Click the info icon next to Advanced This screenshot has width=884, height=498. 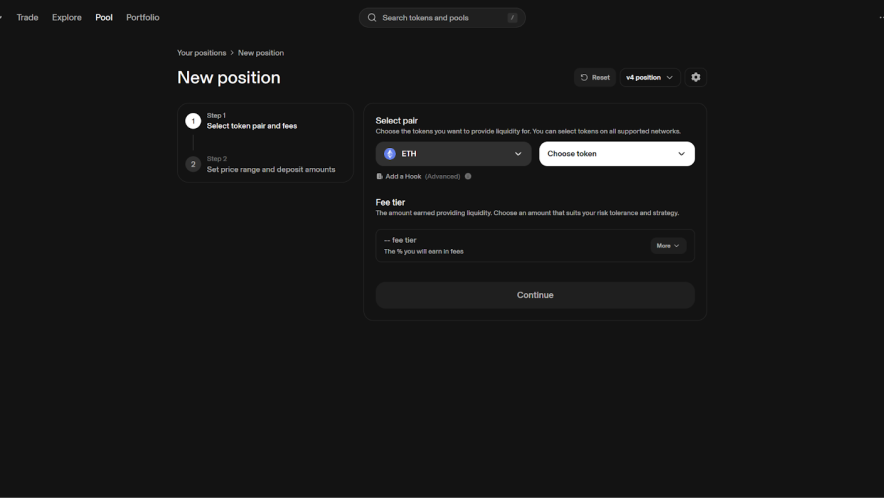click(468, 176)
